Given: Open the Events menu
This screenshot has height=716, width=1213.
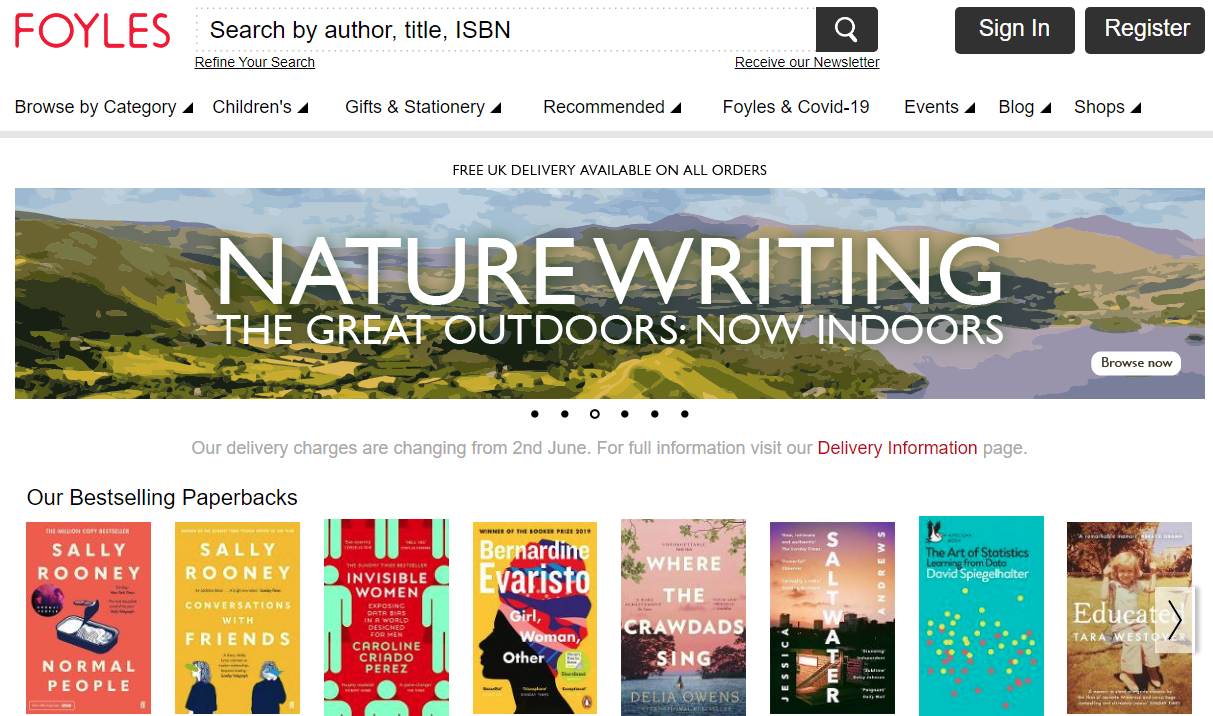Looking at the screenshot, I should [939, 107].
